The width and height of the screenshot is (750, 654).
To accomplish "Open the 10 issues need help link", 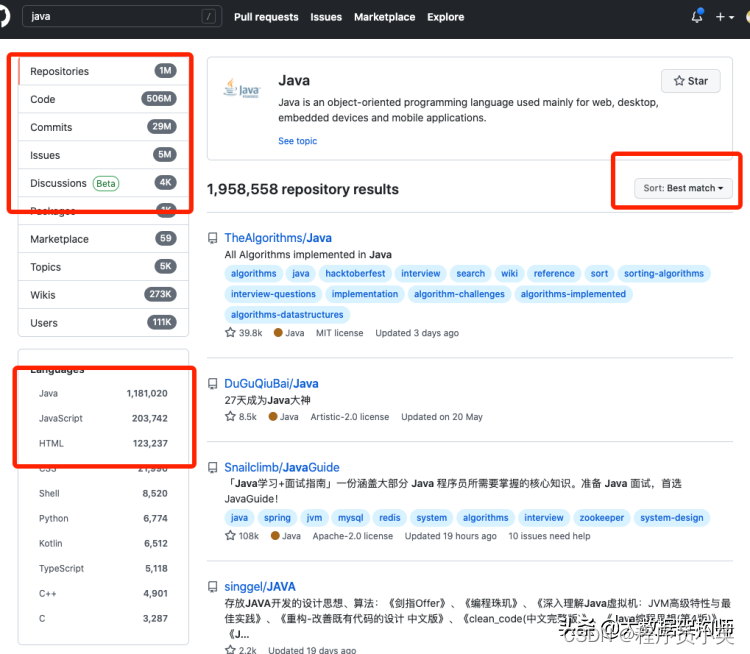I will coord(549,536).
